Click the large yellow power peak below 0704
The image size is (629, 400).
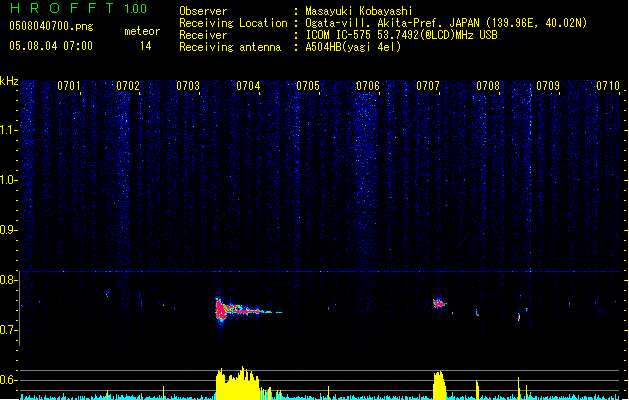(237, 383)
